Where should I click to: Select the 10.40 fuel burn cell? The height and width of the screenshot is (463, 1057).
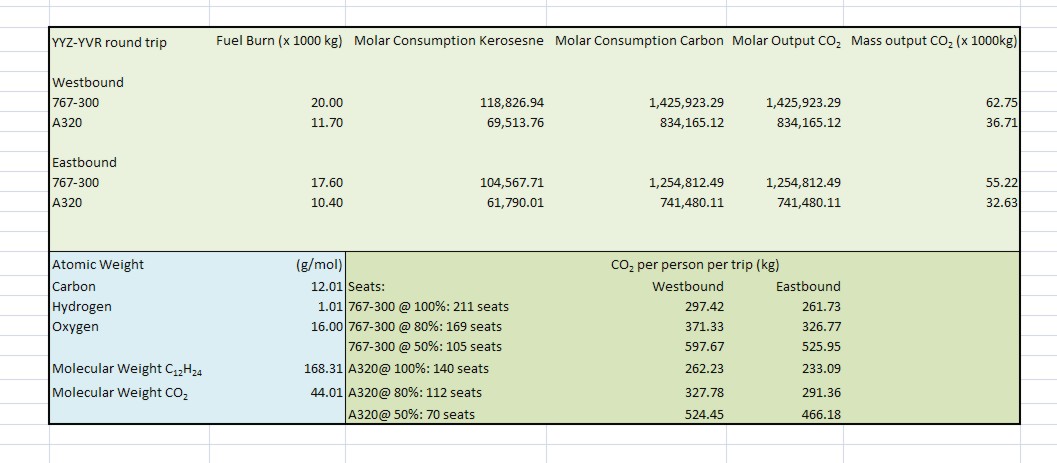click(x=326, y=202)
